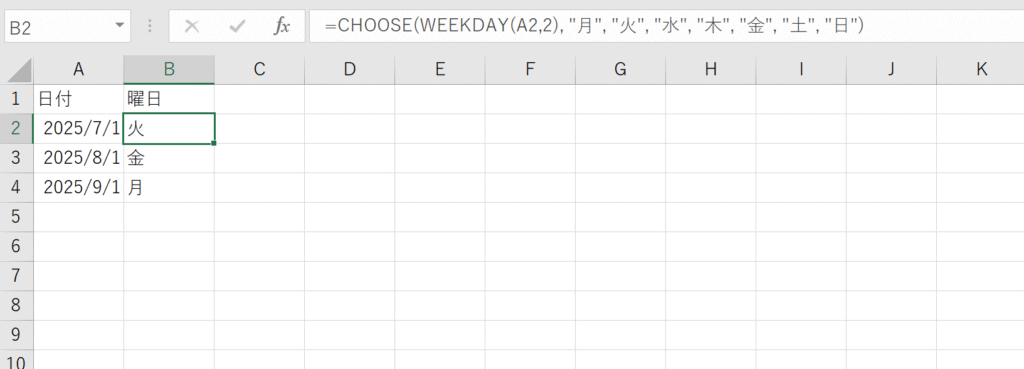Select column B header
Image resolution: width=1024 pixels, height=369 pixels.
169,69
